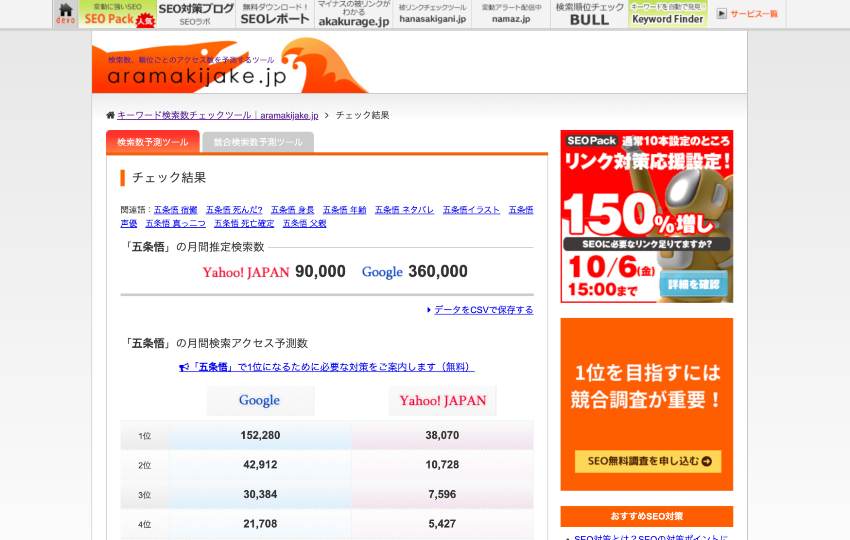Click the サービス一覧 play arrow icon
The image size is (850, 540).
tap(722, 14)
